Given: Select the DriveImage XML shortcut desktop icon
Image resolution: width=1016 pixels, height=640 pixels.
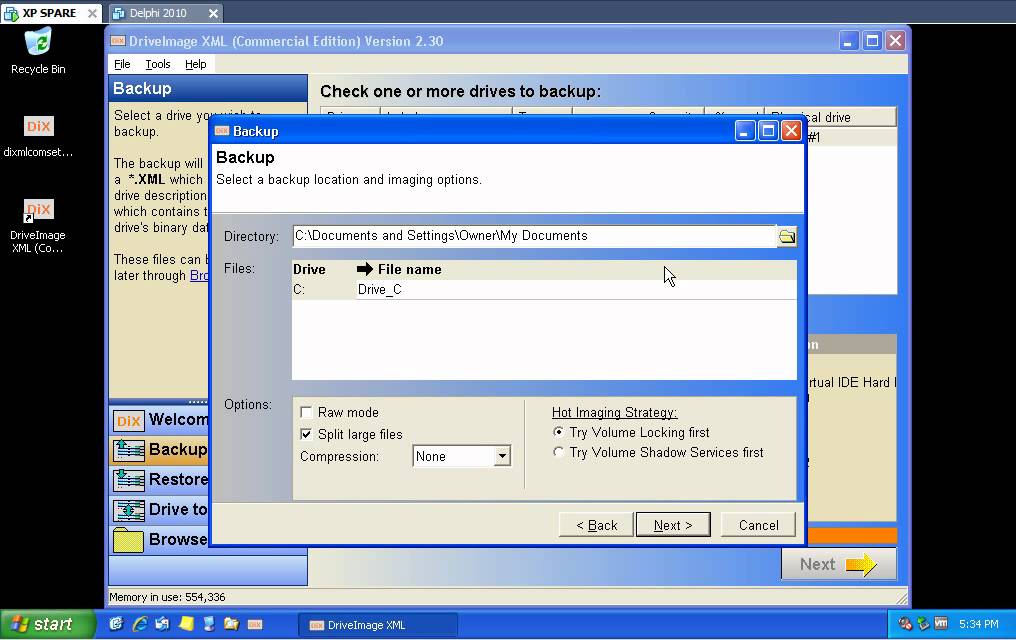Looking at the screenshot, I should (38, 226).
